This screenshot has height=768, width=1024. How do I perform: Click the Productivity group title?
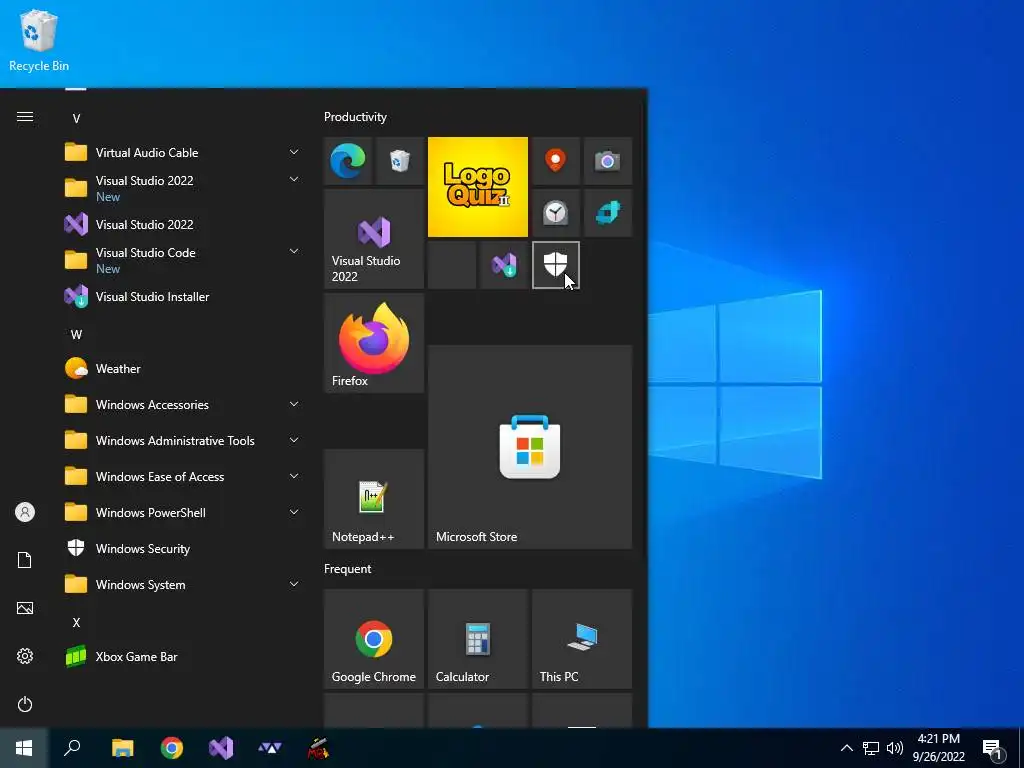[x=355, y=117]
